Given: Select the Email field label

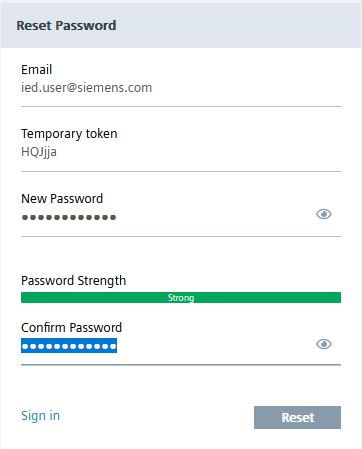Looking at the screenshot, I should [x=36, y=70].
